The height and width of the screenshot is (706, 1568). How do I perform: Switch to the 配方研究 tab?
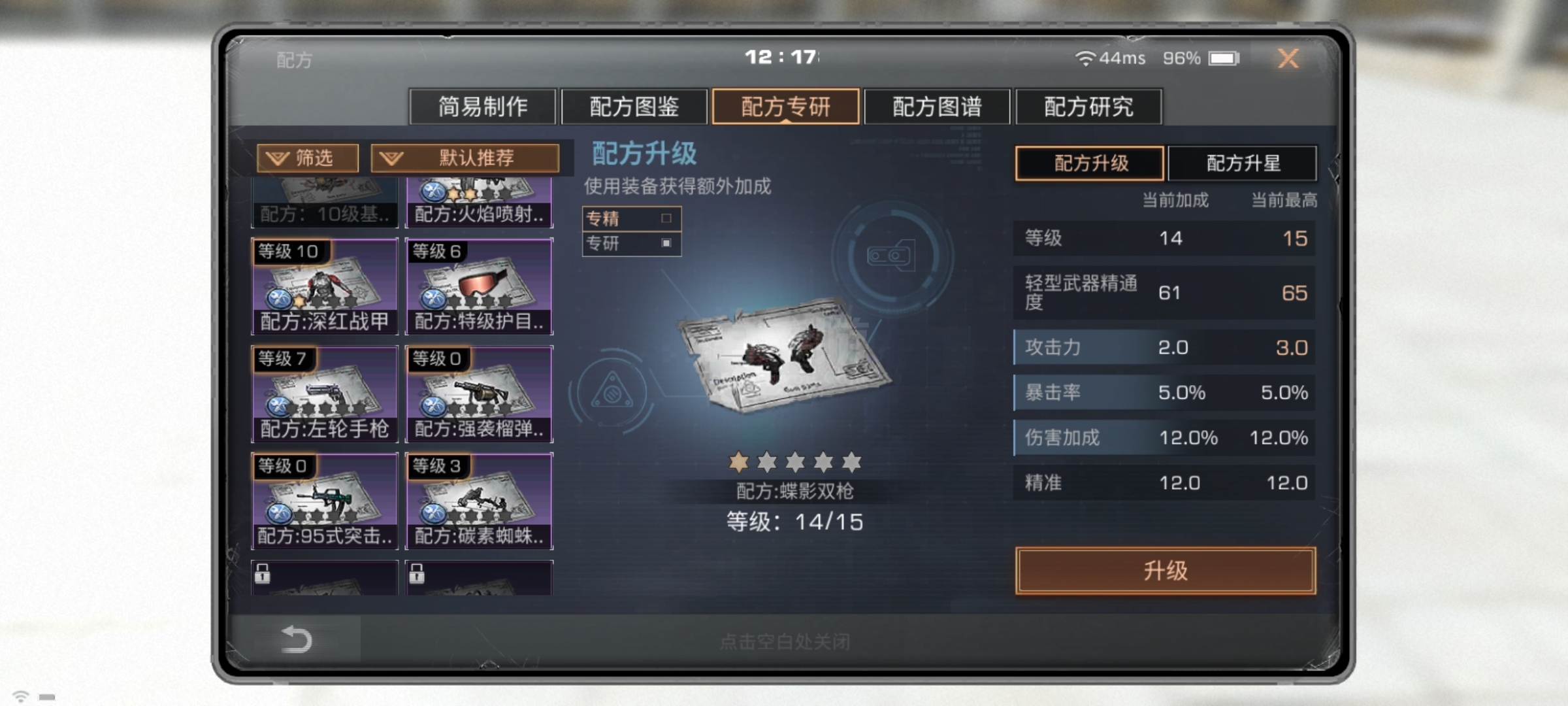[x=1088, y=107]
